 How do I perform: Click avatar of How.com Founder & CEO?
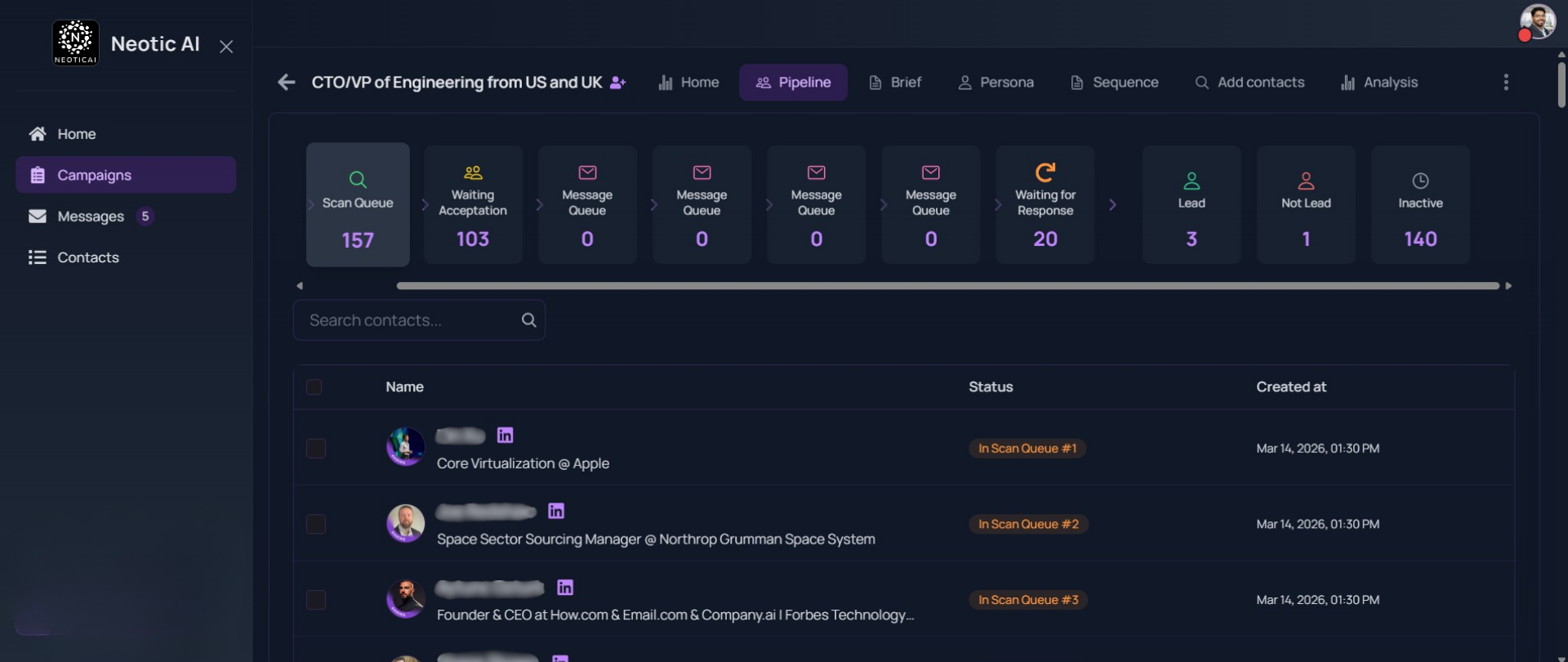coord(406,599)
